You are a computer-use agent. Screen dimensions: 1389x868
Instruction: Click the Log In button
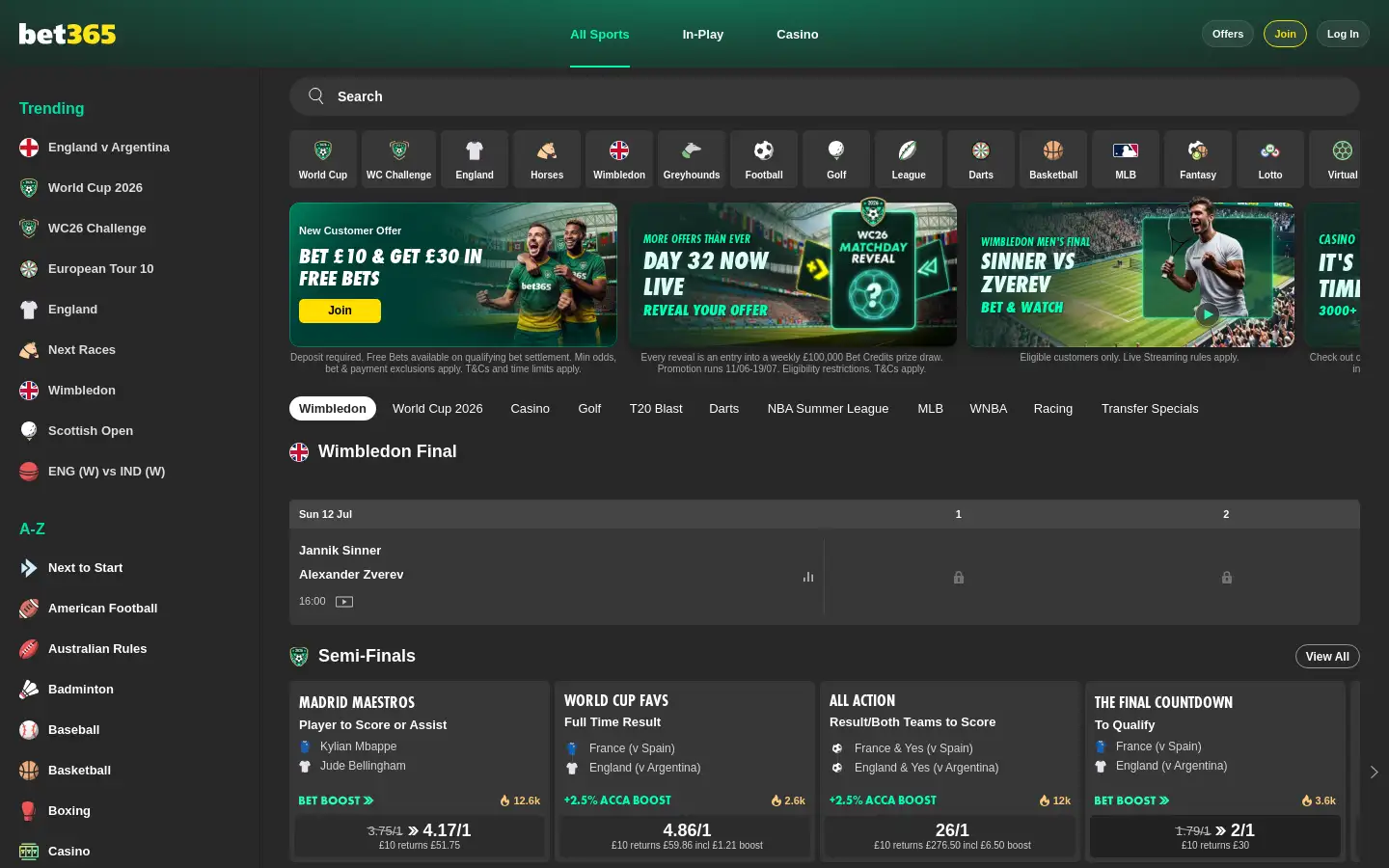pos(1343,34)
